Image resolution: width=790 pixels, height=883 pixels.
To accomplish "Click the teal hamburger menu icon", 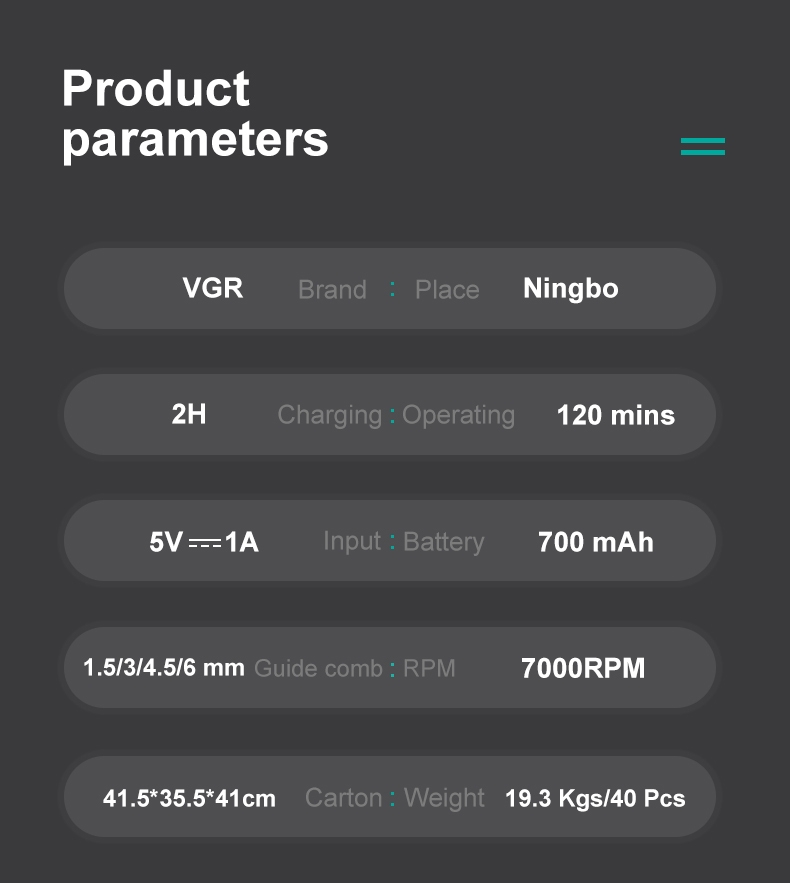I will 702,146.
